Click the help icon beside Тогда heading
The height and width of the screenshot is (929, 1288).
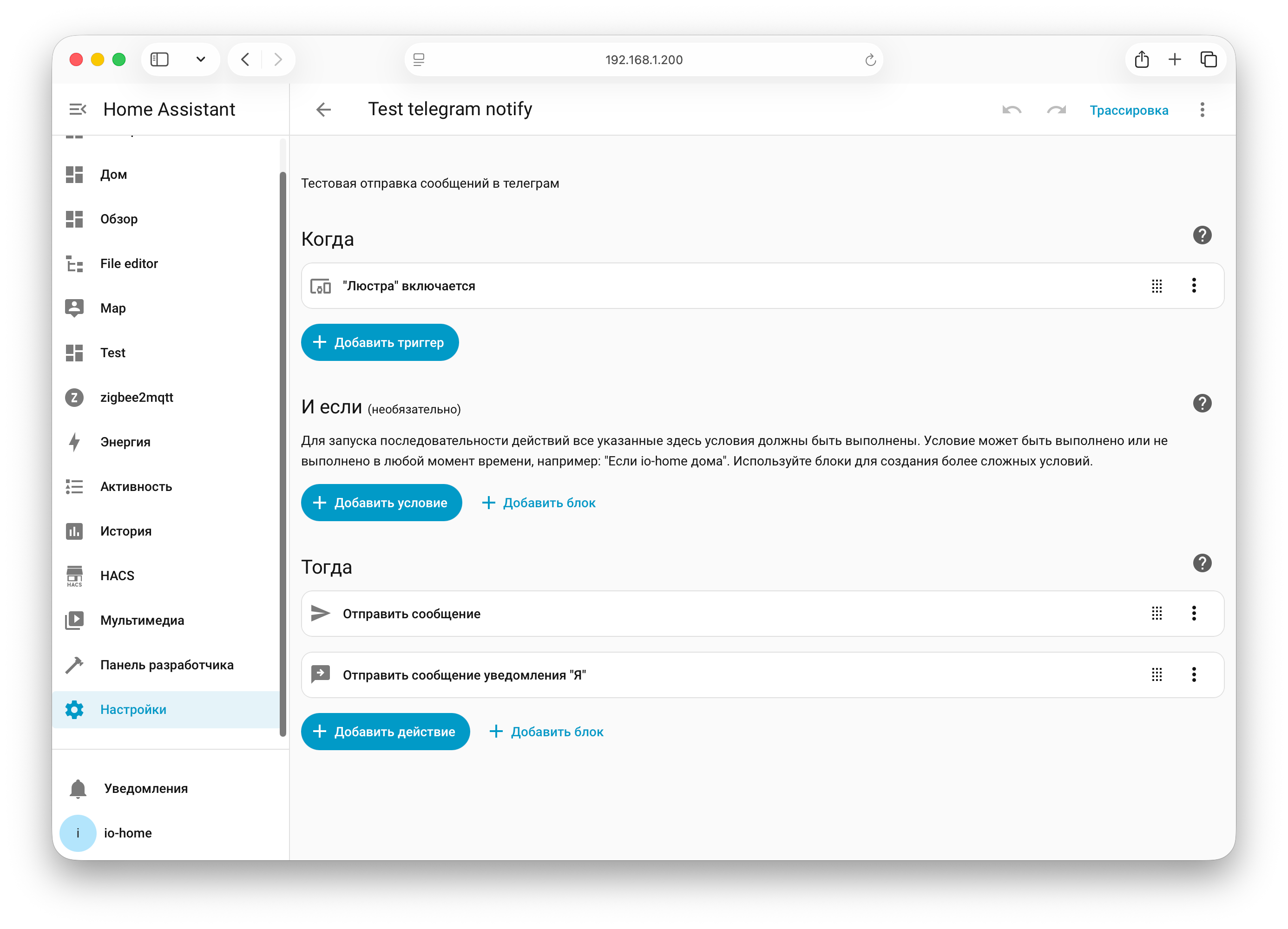[x=1202, y=563]
